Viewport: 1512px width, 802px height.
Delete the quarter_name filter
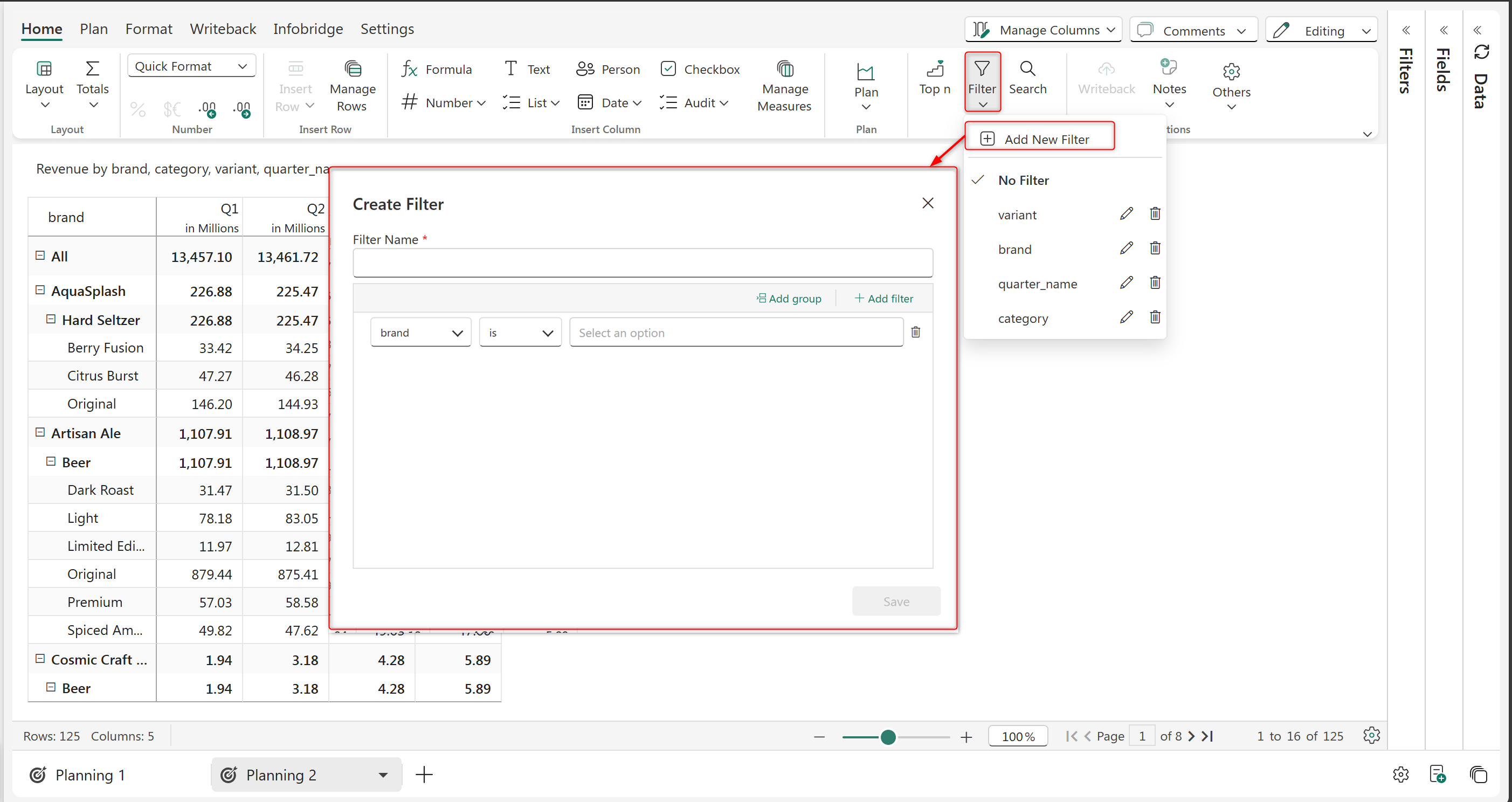pos(1155,284)
